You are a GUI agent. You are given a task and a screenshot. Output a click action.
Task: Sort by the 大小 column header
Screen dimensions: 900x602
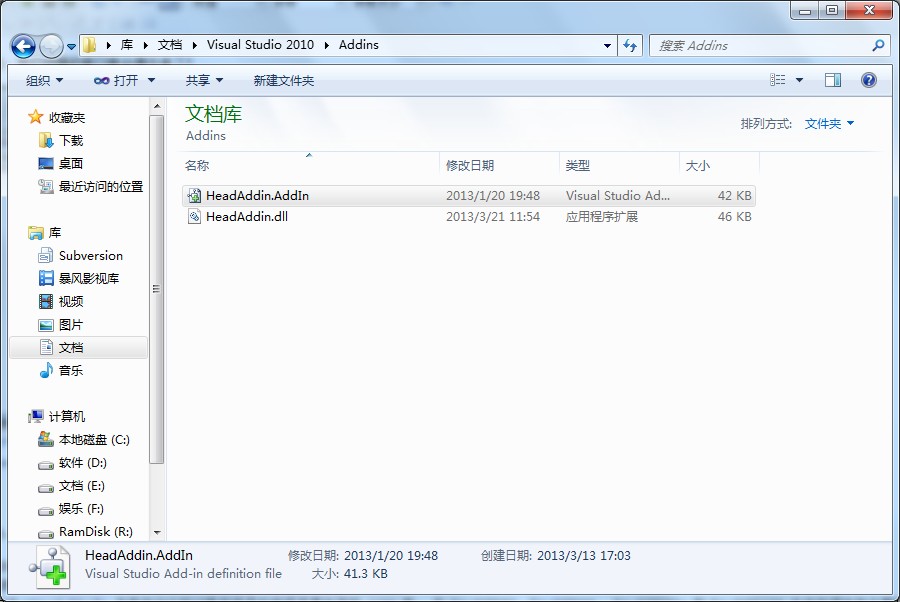(x=698, y=165)
